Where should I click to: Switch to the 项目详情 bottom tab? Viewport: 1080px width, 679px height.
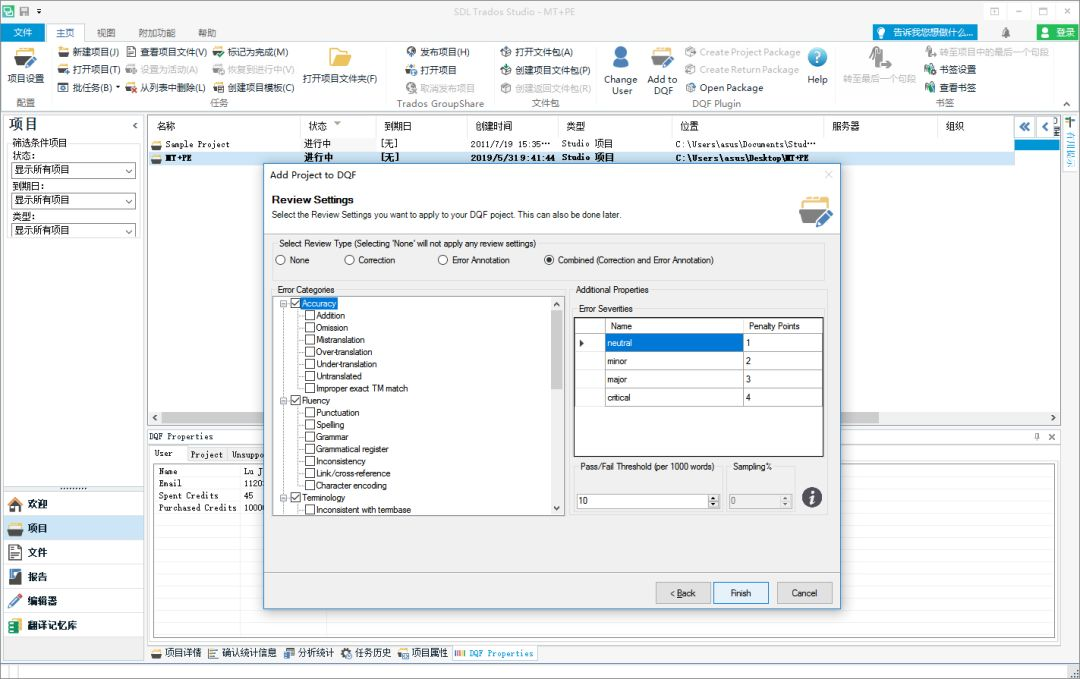pos(175,653)
